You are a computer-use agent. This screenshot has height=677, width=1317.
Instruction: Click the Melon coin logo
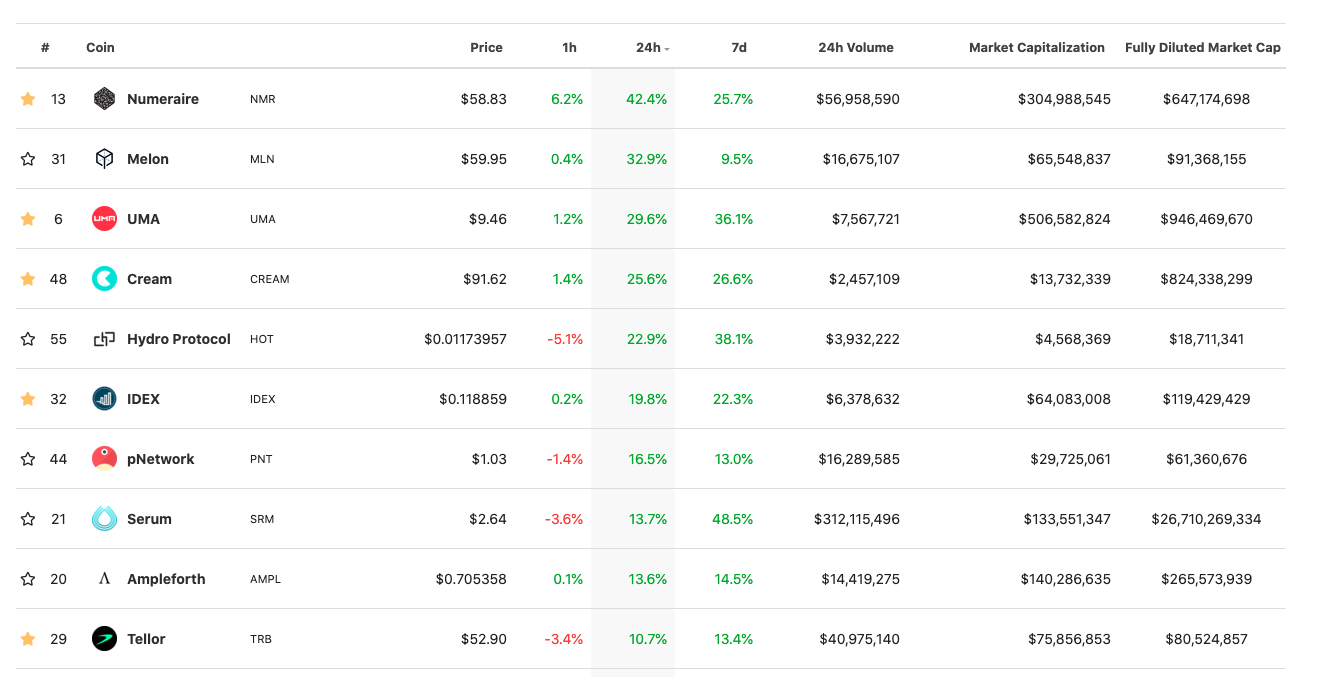pos(104,159)
